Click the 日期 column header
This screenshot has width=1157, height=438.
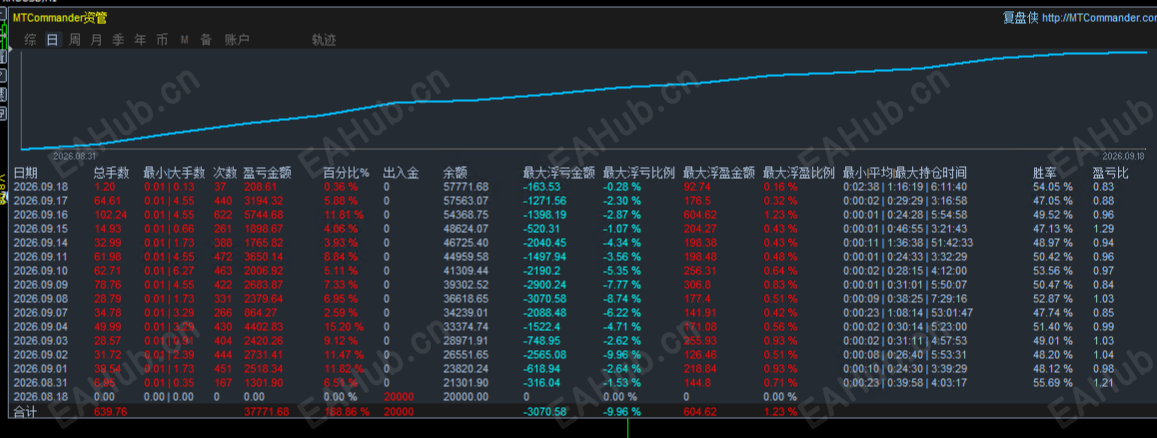(25, 173)
